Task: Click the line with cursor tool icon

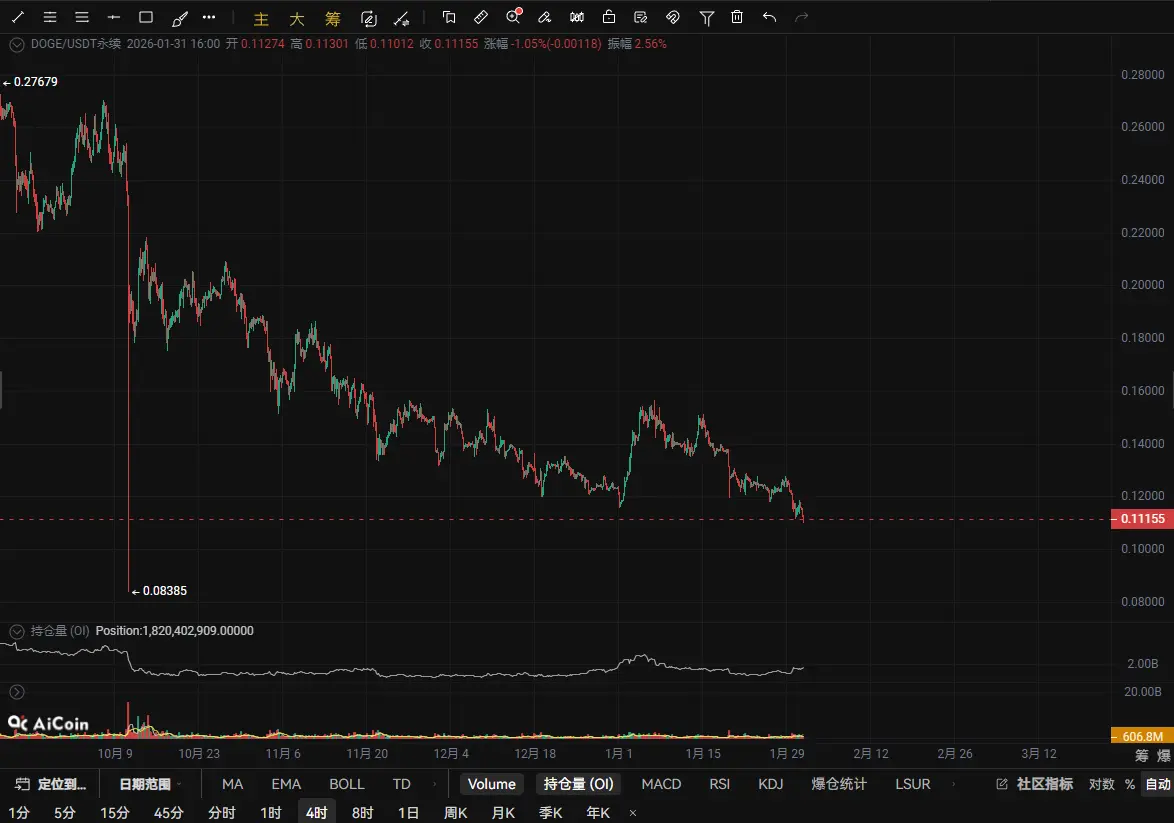Action: (x=401, y=18)
